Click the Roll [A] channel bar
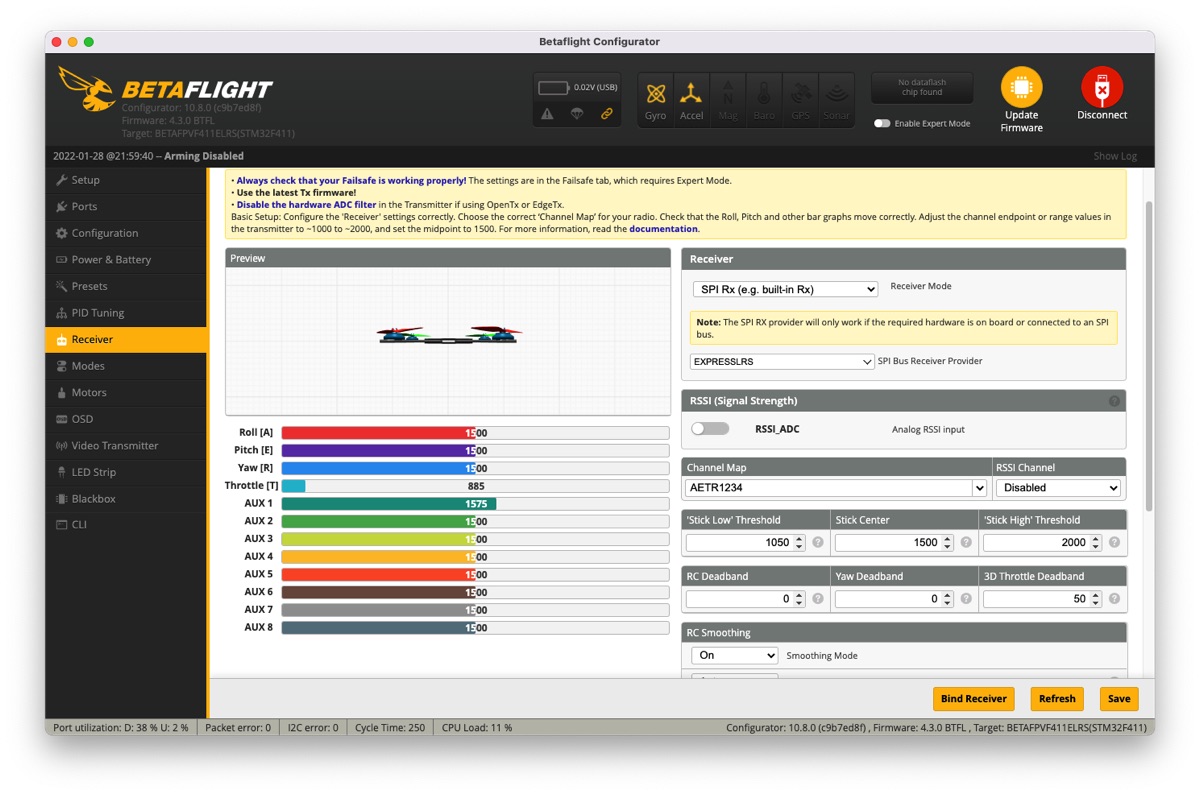The height and width of the screenshot is (795, 1200). pos(475,433)
